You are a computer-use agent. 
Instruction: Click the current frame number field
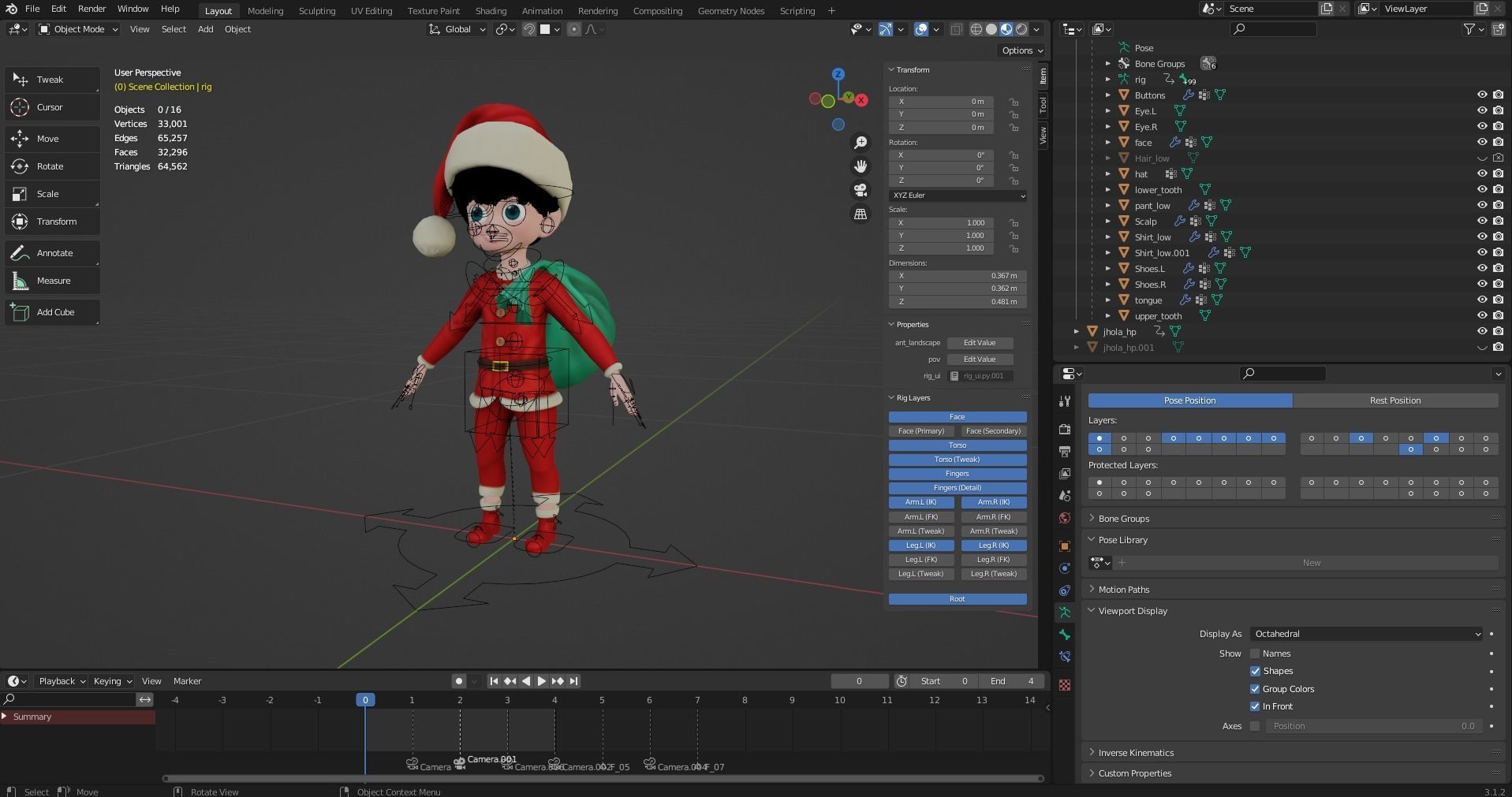[x=859, y=681]
